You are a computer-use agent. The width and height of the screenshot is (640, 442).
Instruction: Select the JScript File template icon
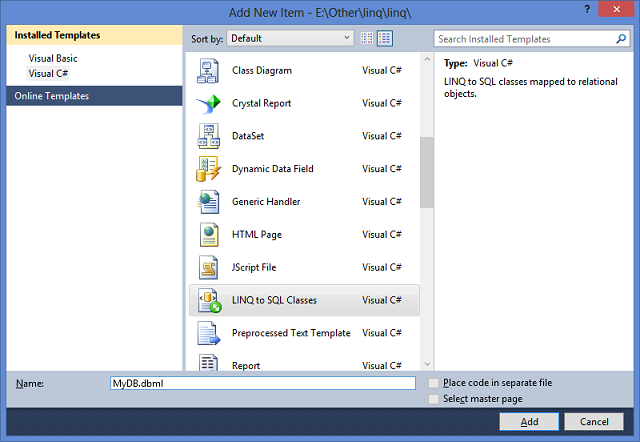point(209,267)
